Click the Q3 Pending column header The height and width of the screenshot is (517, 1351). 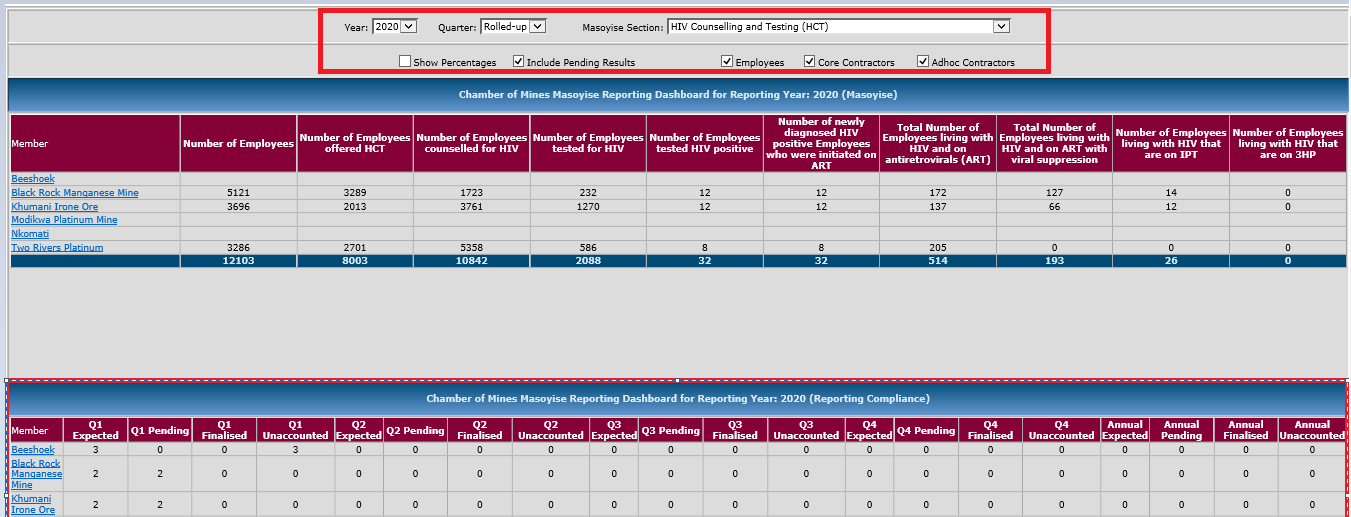[x=670, y=430]
